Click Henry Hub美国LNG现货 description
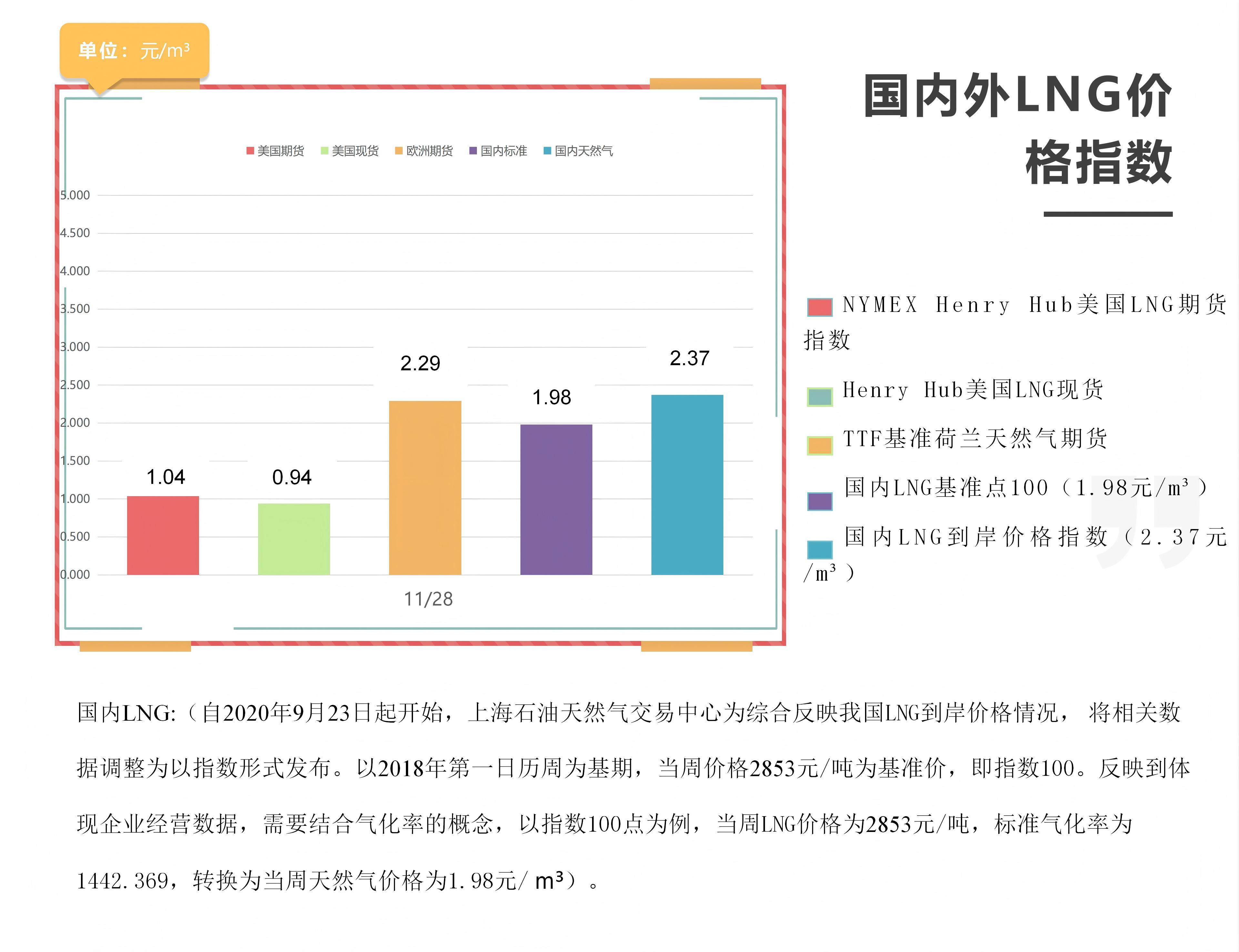 [x=973, y=390]
